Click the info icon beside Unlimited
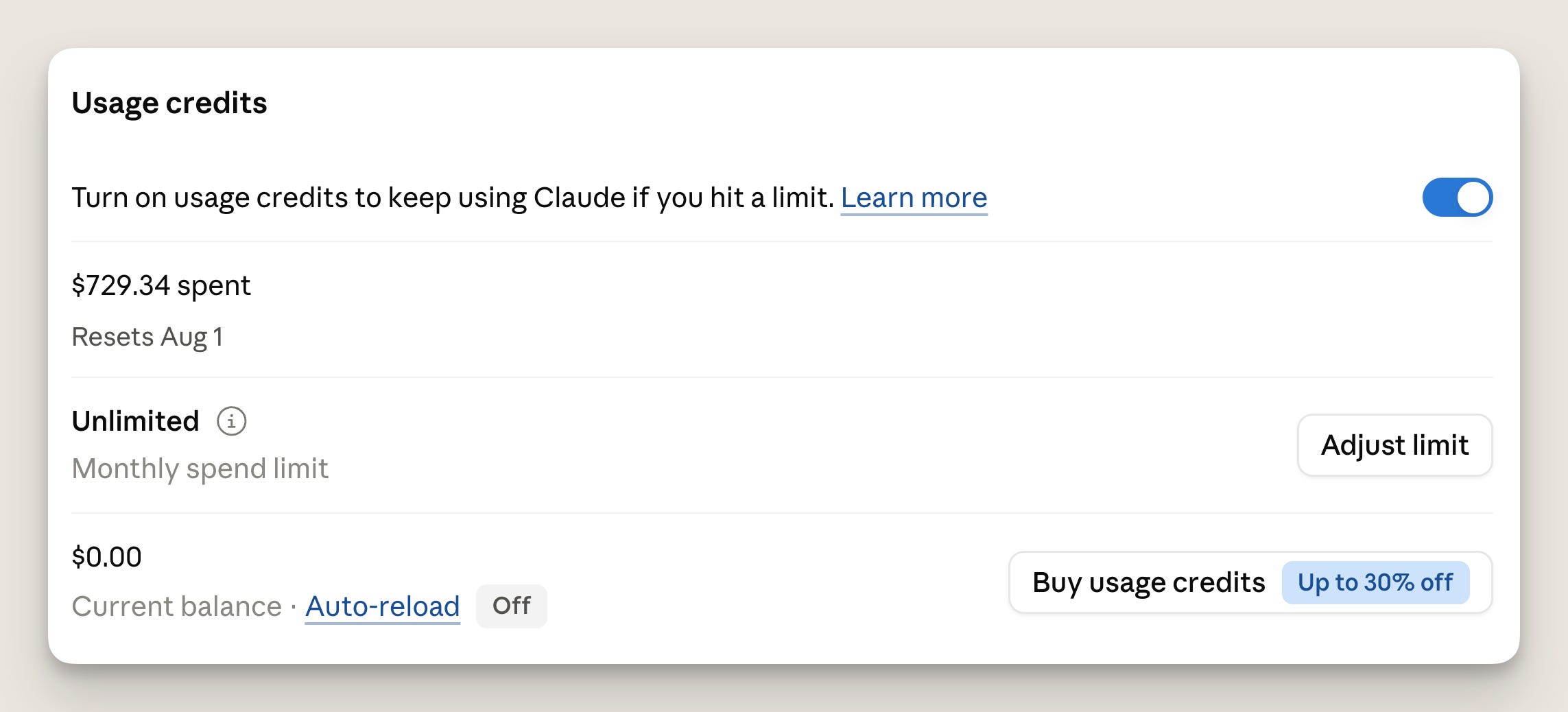This screenshot has width=1568, height=712. pyautogui.click(x=232, y=421)
